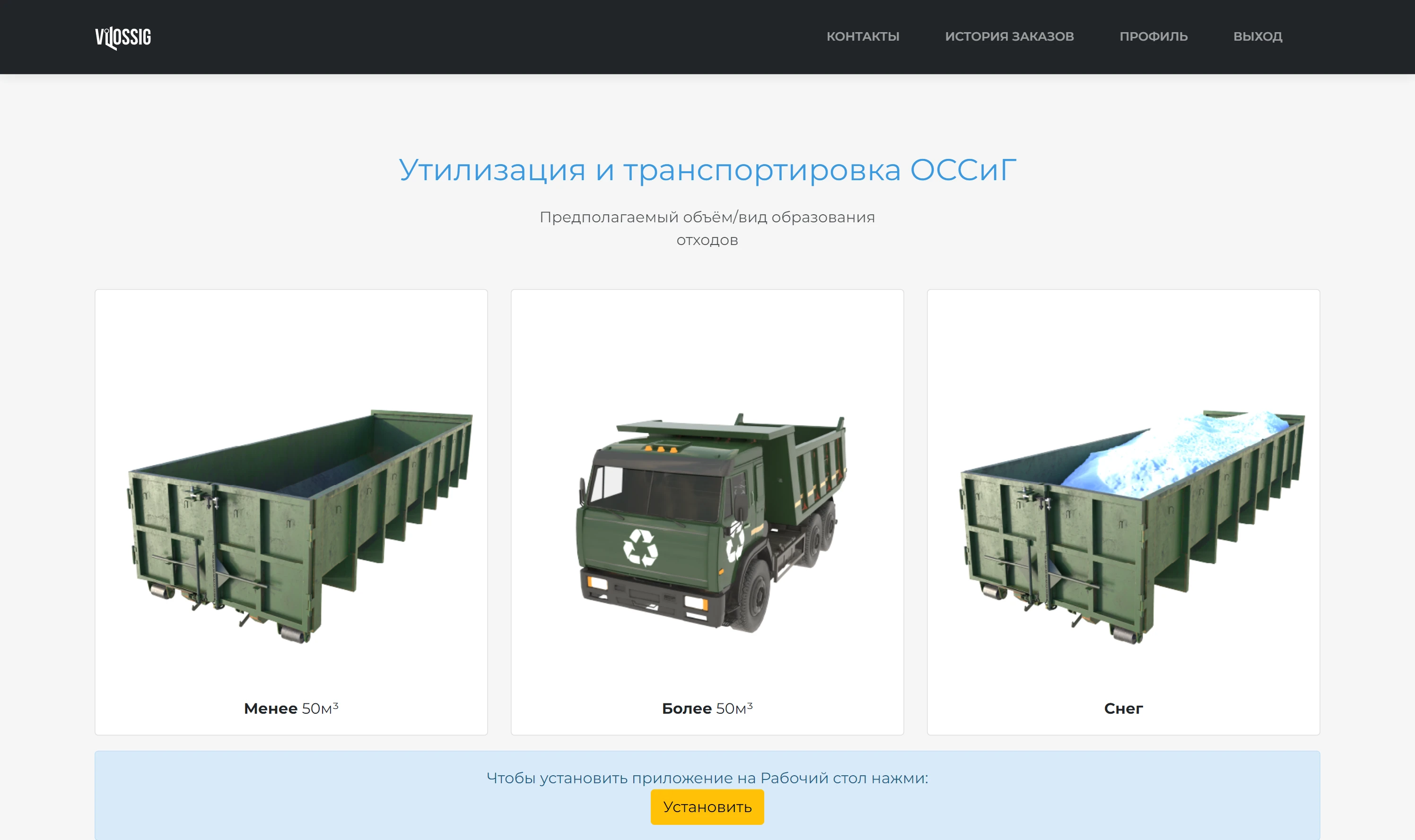1415x840 pixels.
Task: Select the empty green container image
Action: [300, 526]
